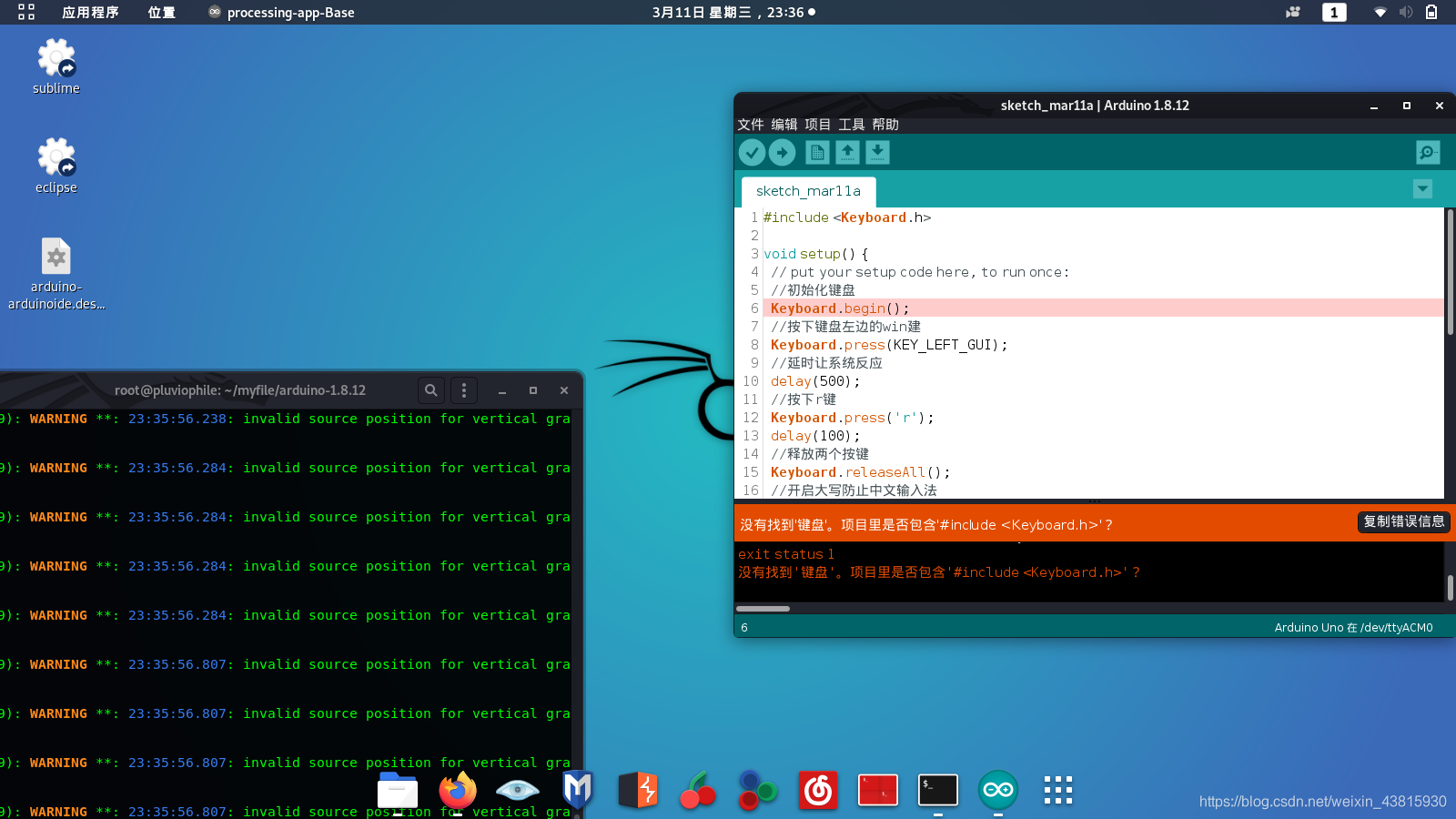Viewport: 1456px width, 819px height.
Task: Launch NetEase Music from the dock
Action: (x=818, y=790)
